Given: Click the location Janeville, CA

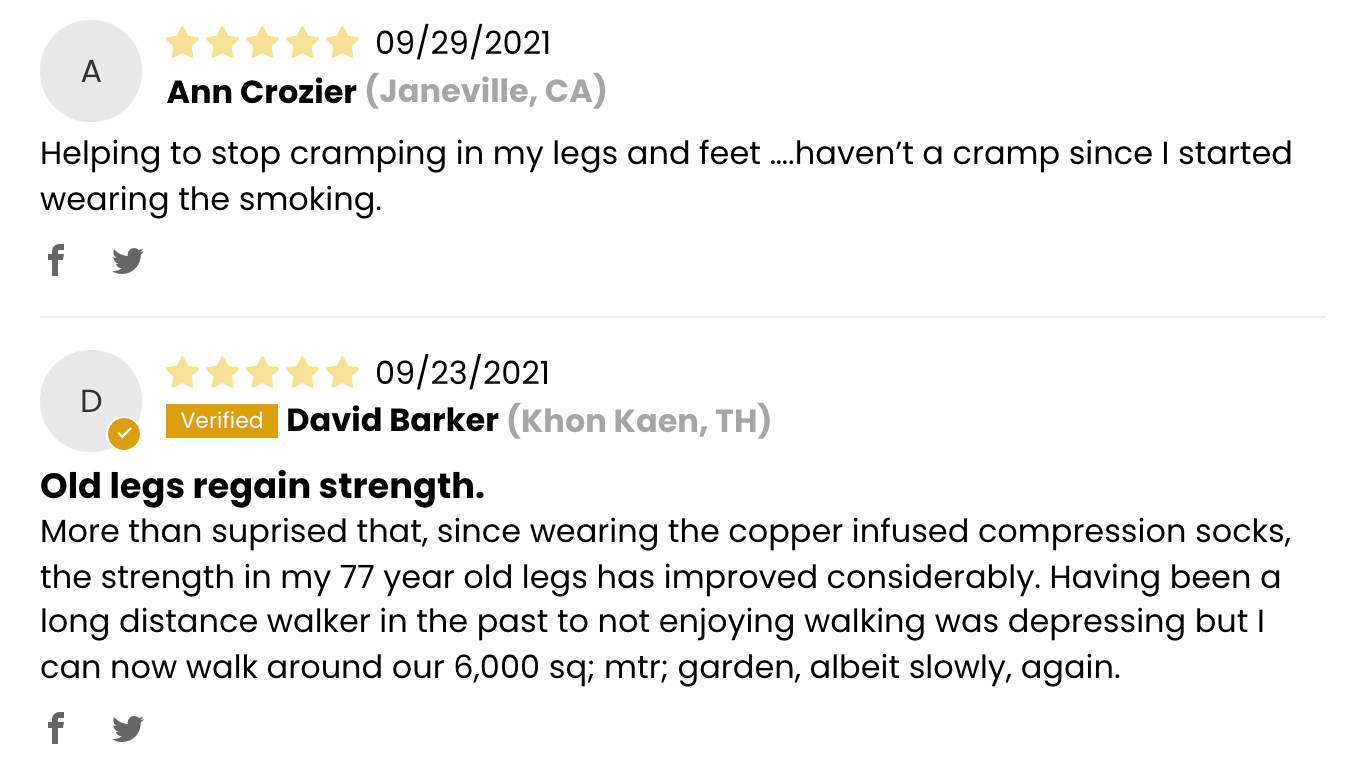Looking at the screenshot, I should coord(486,92).
